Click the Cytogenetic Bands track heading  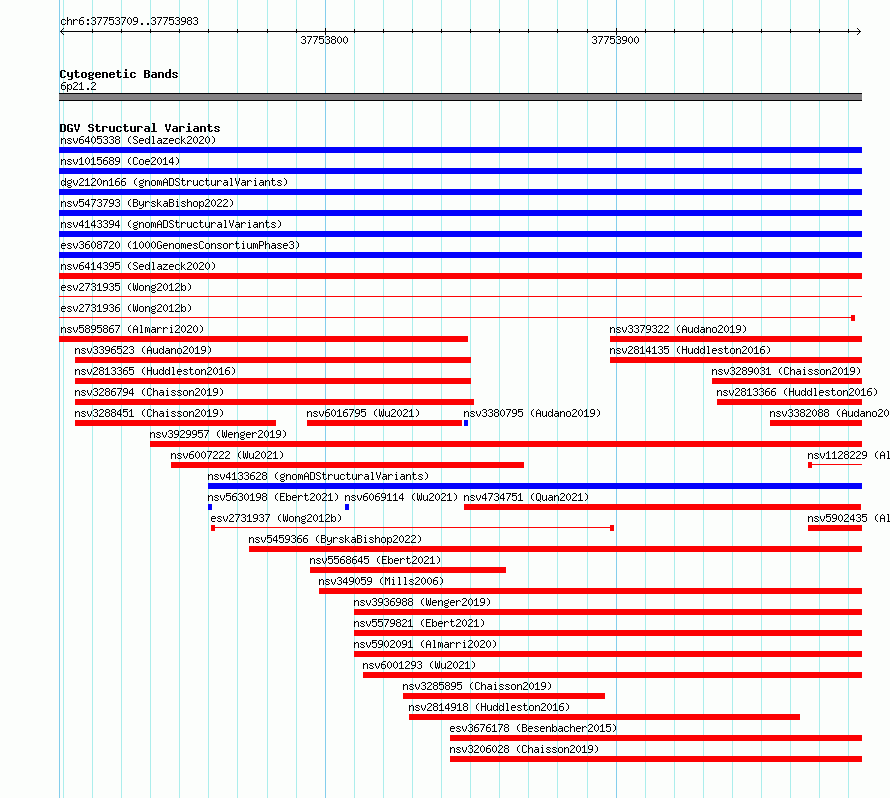119,74
